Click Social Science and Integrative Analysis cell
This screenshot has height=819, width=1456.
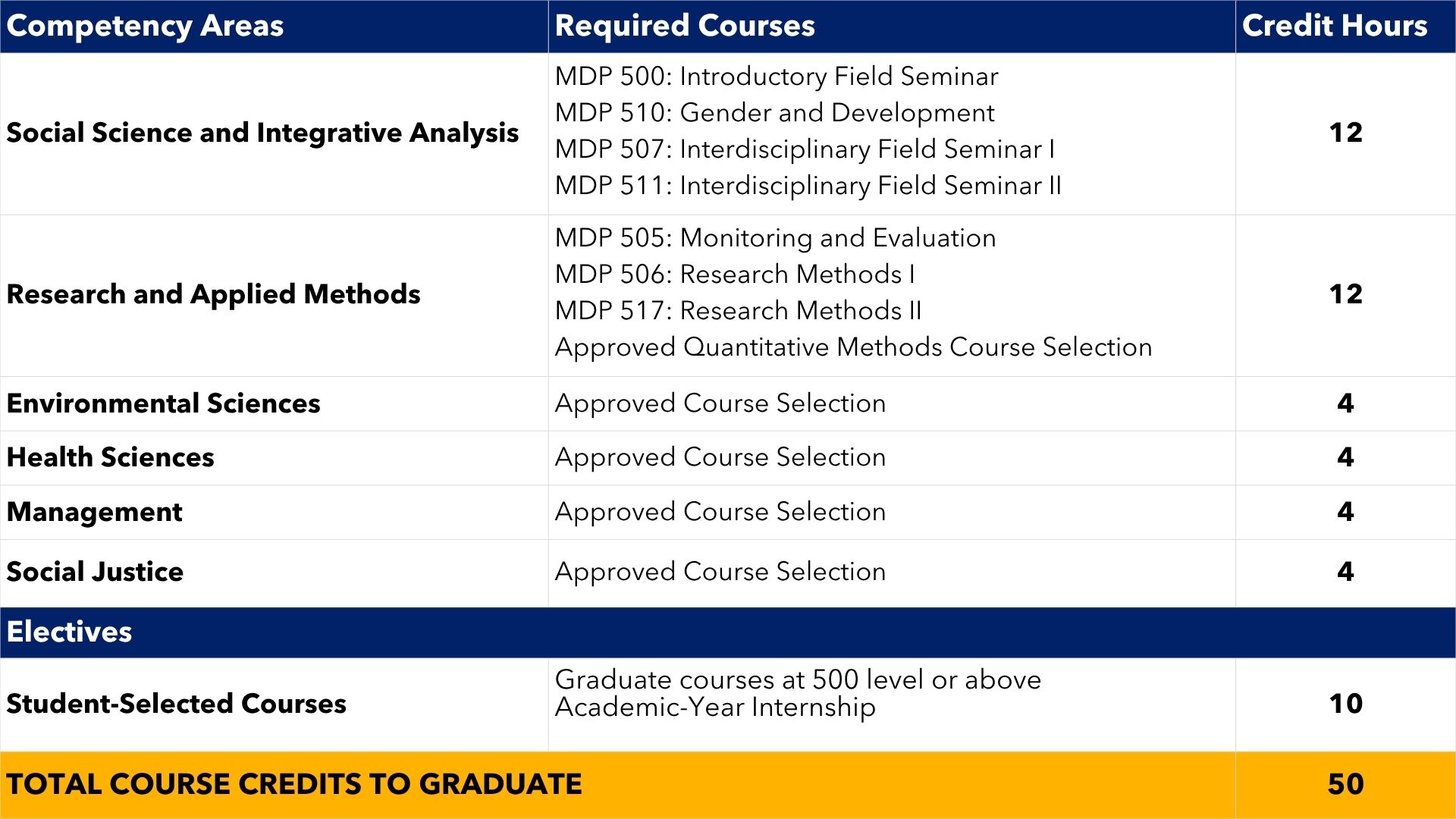tap(262, 133)
